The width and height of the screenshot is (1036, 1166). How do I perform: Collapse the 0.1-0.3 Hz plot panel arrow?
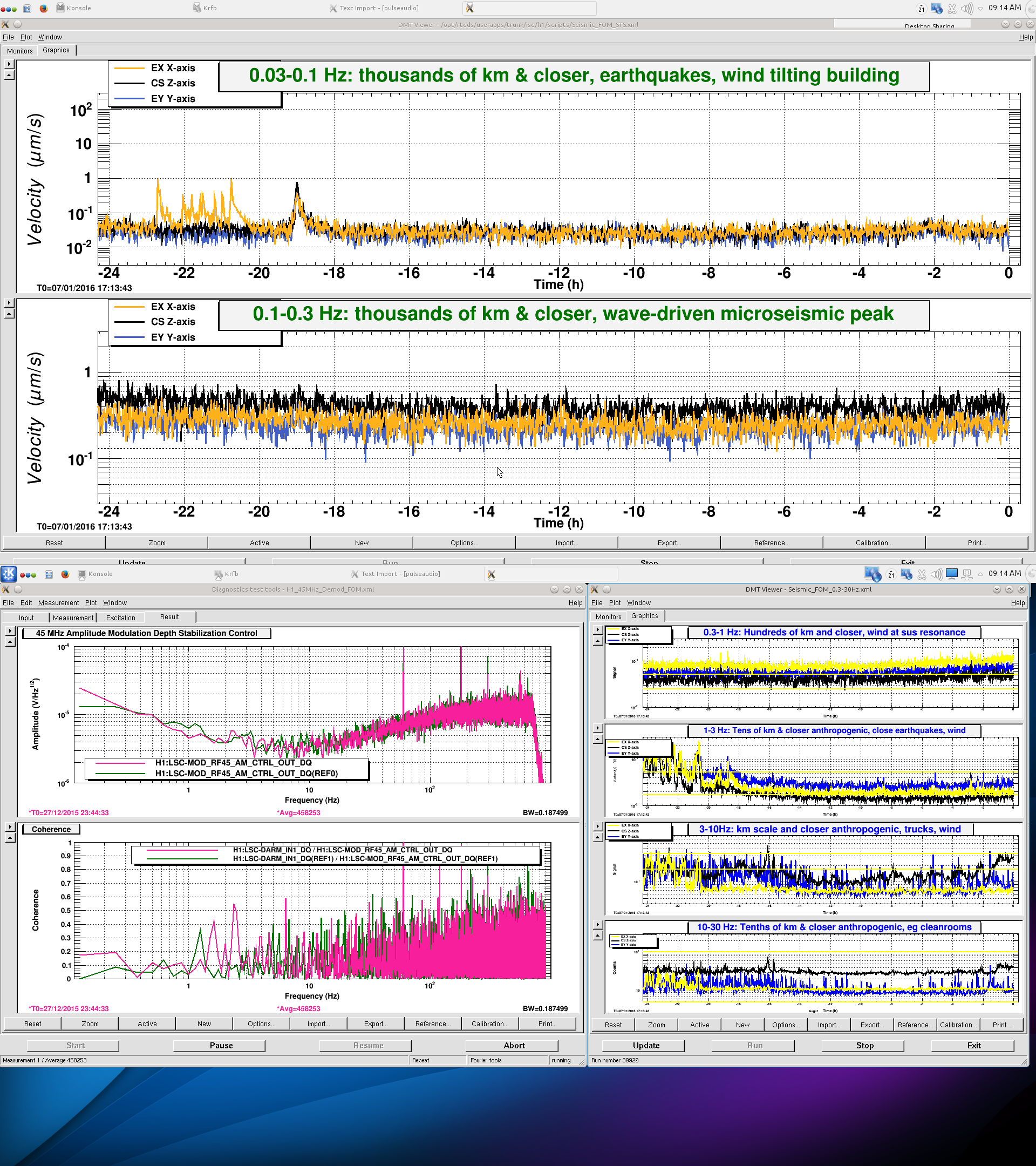point(9,314)
